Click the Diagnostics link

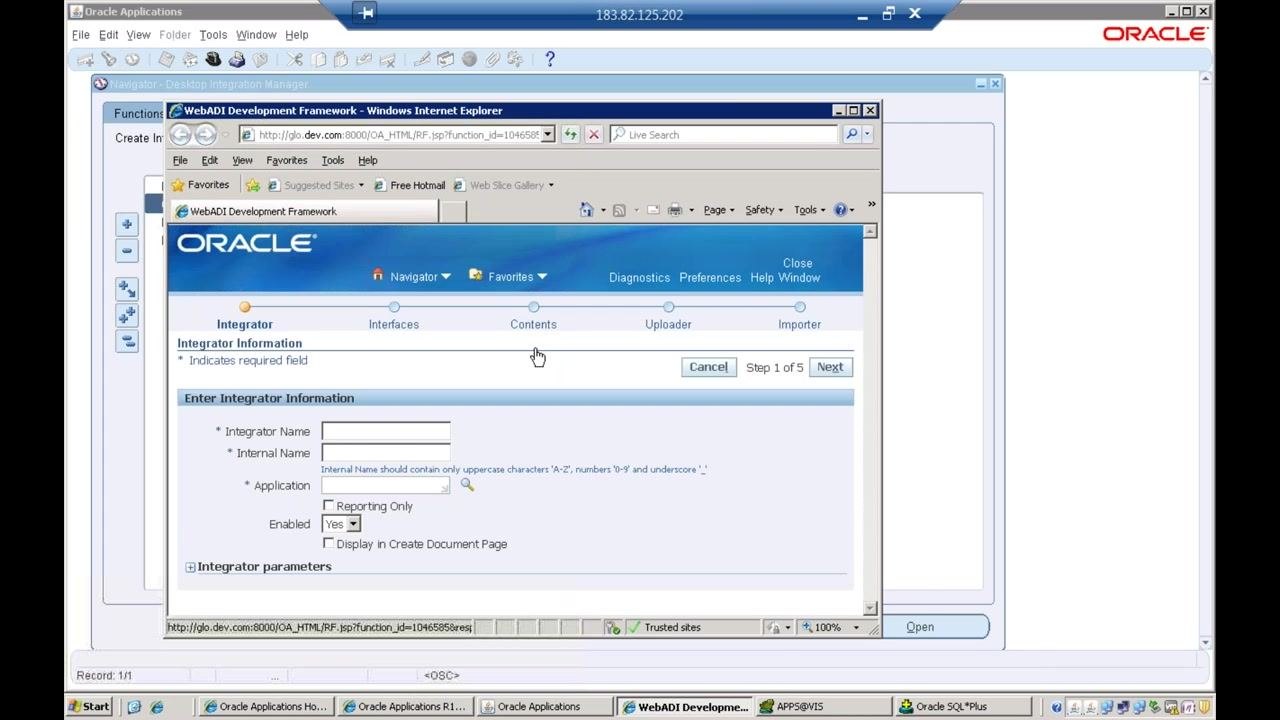(639, 277)
